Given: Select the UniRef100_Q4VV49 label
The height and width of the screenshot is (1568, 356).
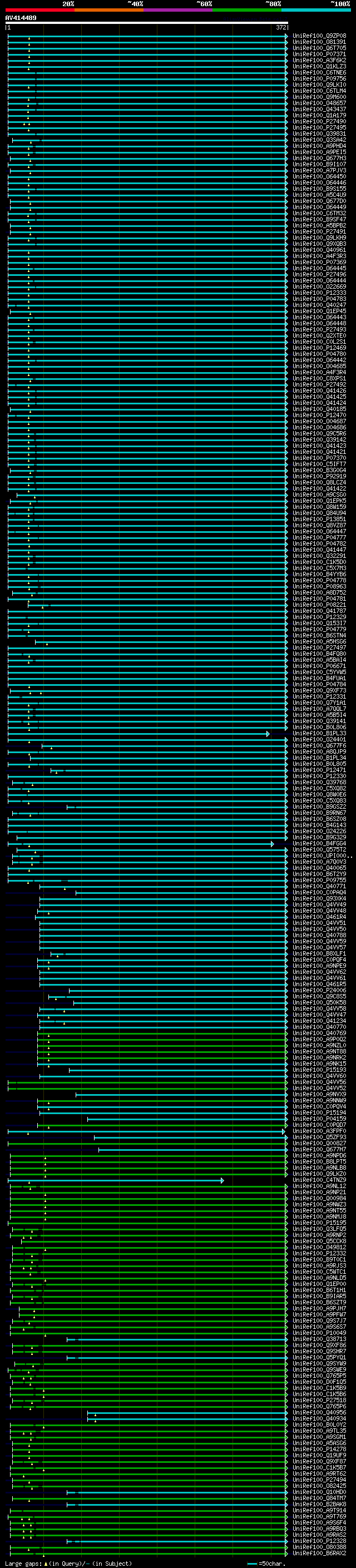Looking at the screenshot, I should click(x=319, y=904).
